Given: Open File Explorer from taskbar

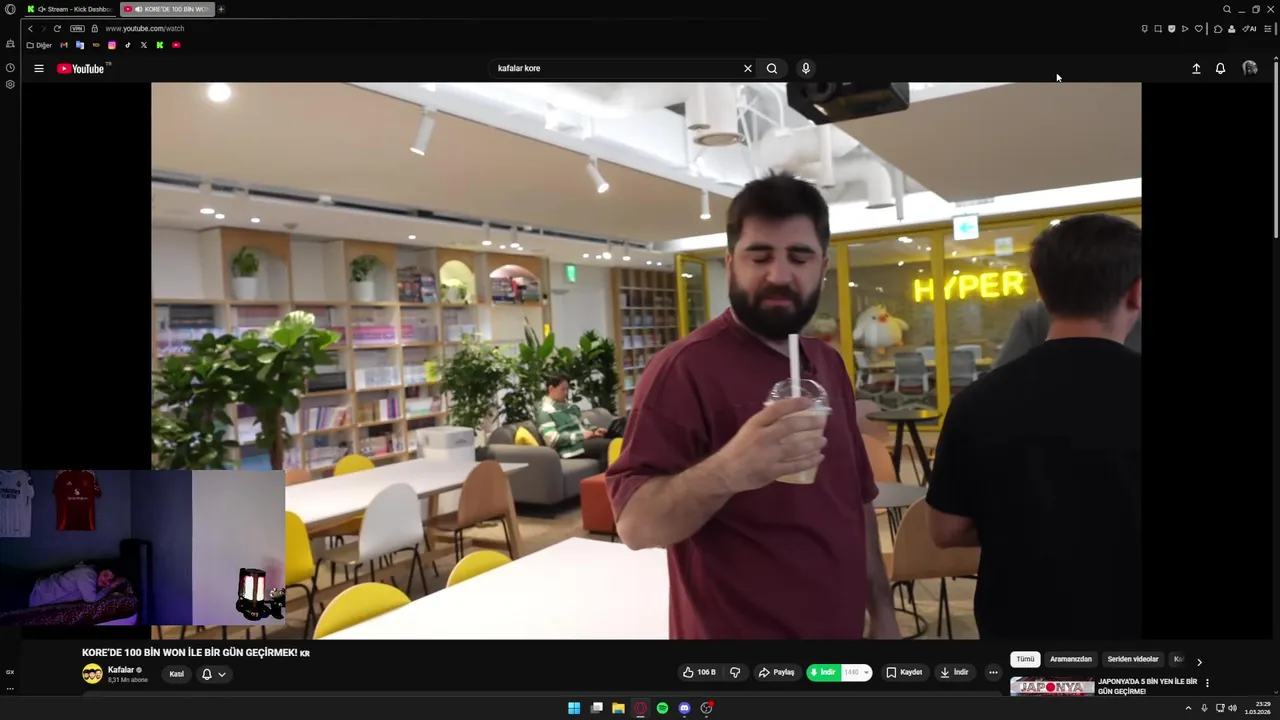Looking at the screenshot, I should click(x=618, y=708).
